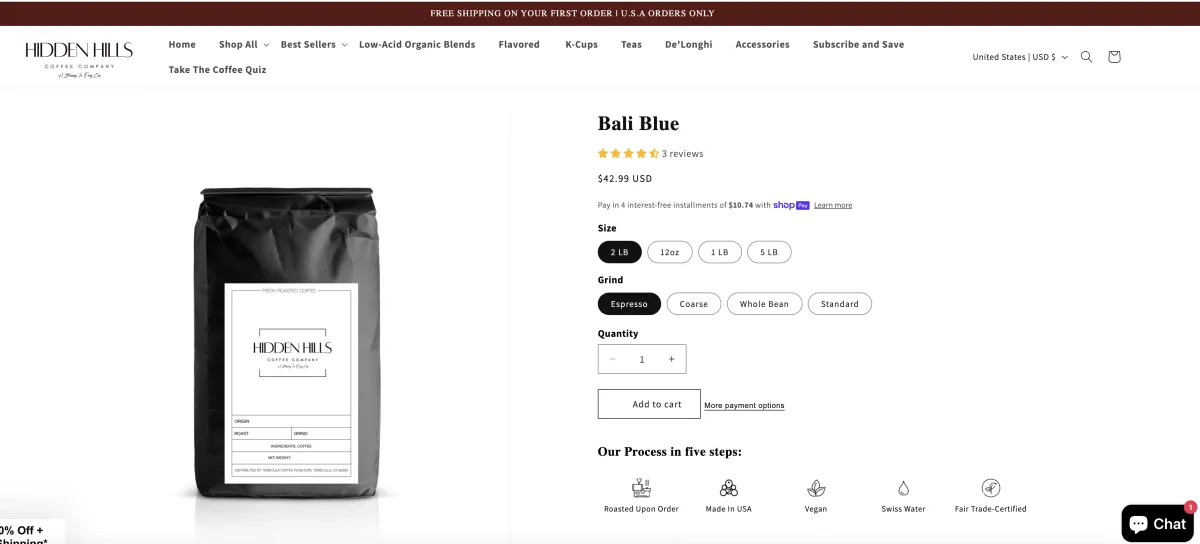Select the 12oz size option
This screenshot has width=1200, height=544.
(x=670, y=252)
